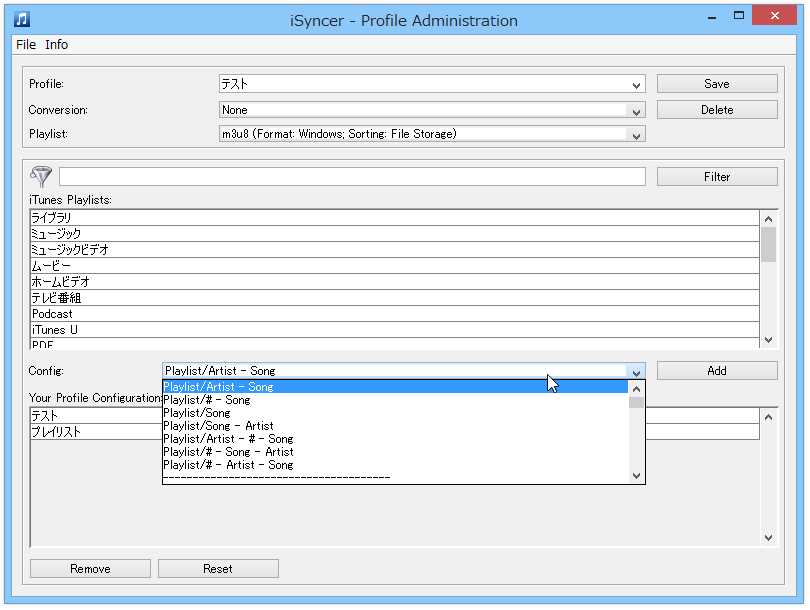Image resolution: width=810 pixels, height=610 pixels.
Task: Delete the selected profile
Action: 717,110
